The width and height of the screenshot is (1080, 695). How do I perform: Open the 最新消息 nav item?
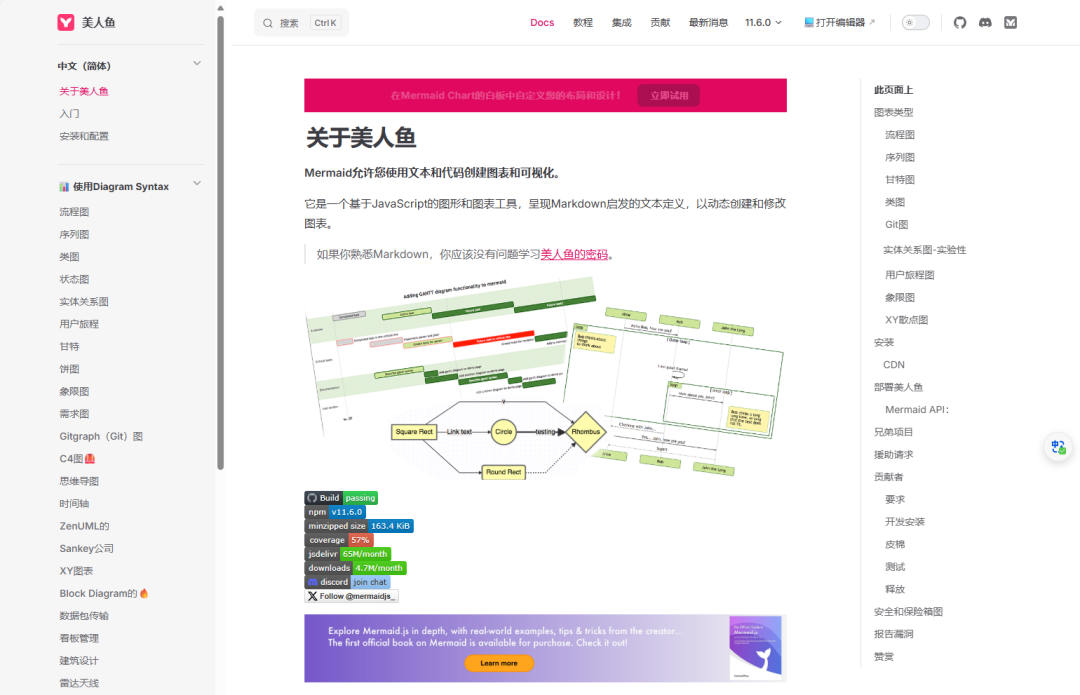pos(708,23)
